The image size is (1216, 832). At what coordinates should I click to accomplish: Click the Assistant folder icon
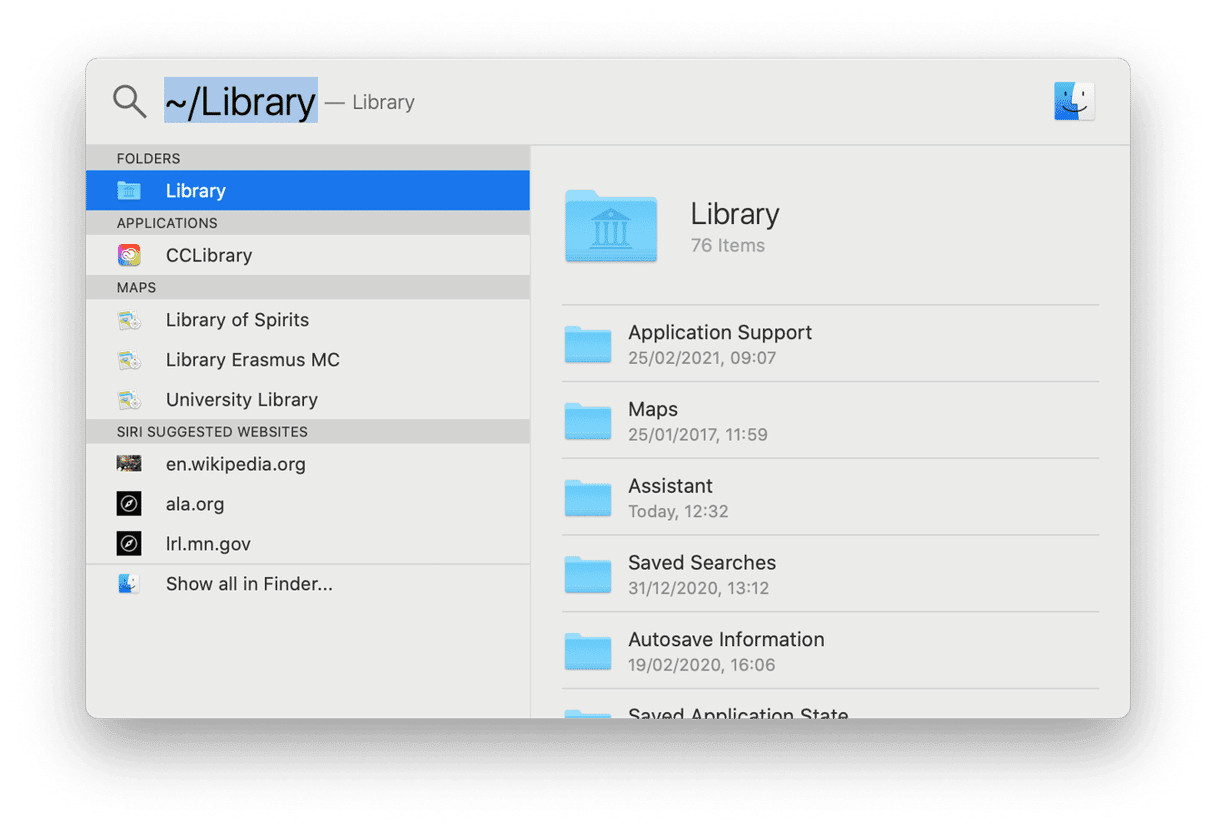pyautogui.click(x=588, y=498)
